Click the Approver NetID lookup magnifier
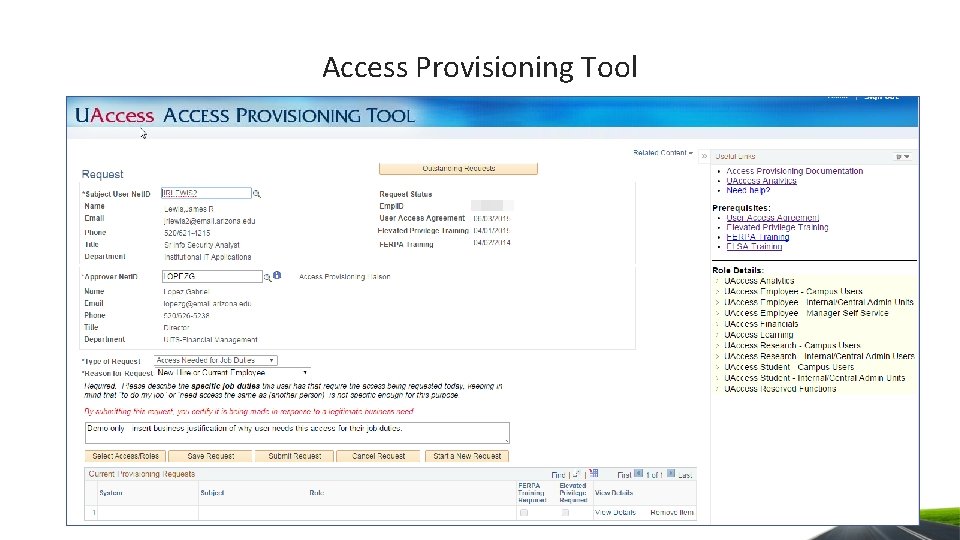 click(268, 277)
